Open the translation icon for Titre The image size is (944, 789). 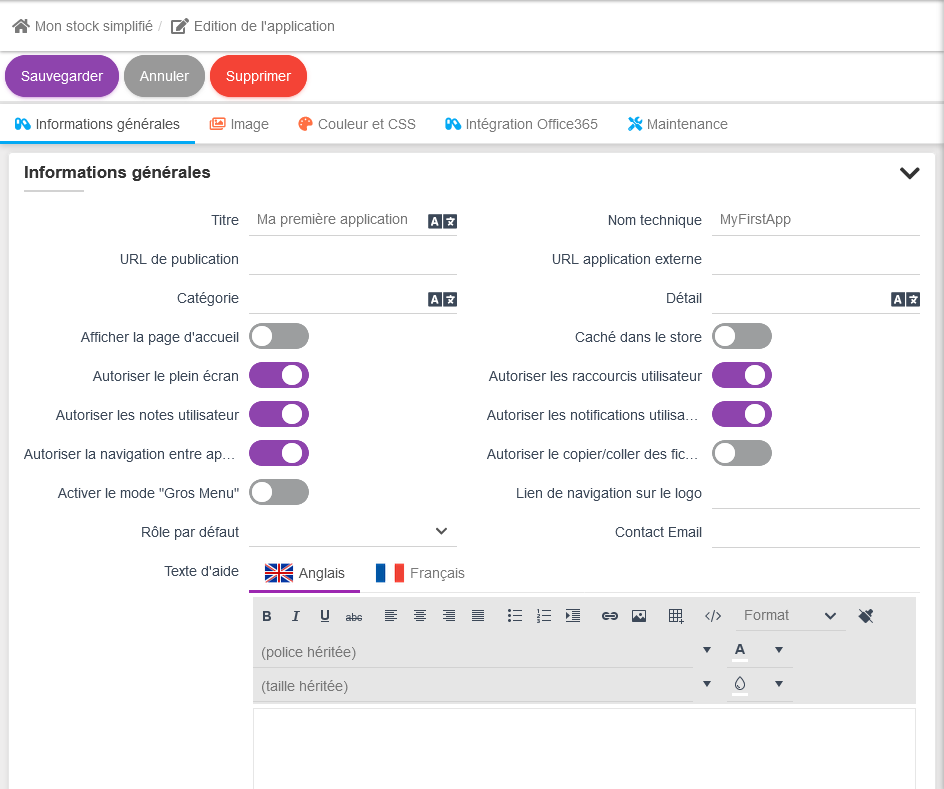442,221
